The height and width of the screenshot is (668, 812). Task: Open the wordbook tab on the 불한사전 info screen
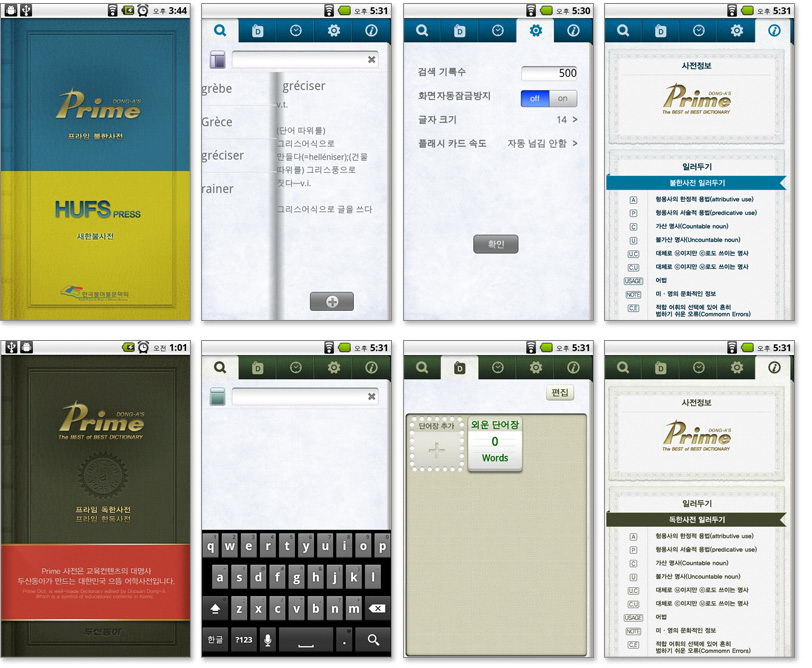point(660,31)
